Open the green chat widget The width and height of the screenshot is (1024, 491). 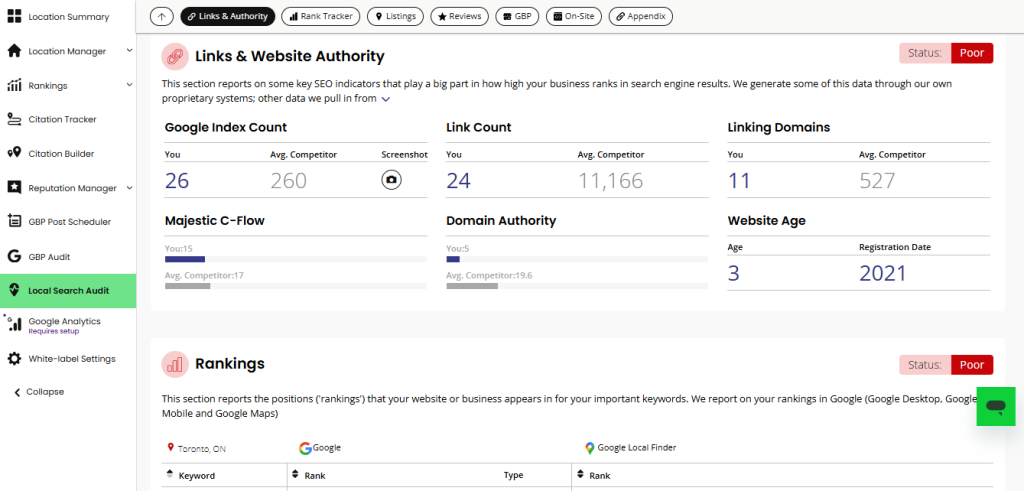[996, 407]
